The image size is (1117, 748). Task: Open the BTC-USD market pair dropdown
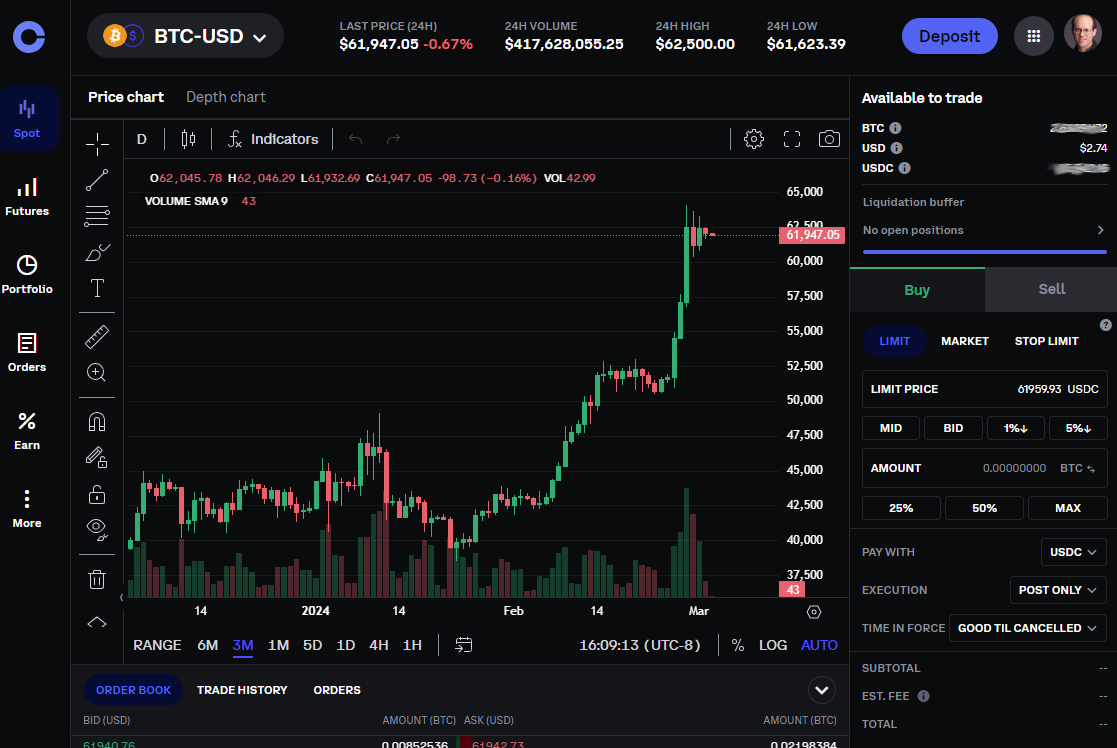point(185,36)
